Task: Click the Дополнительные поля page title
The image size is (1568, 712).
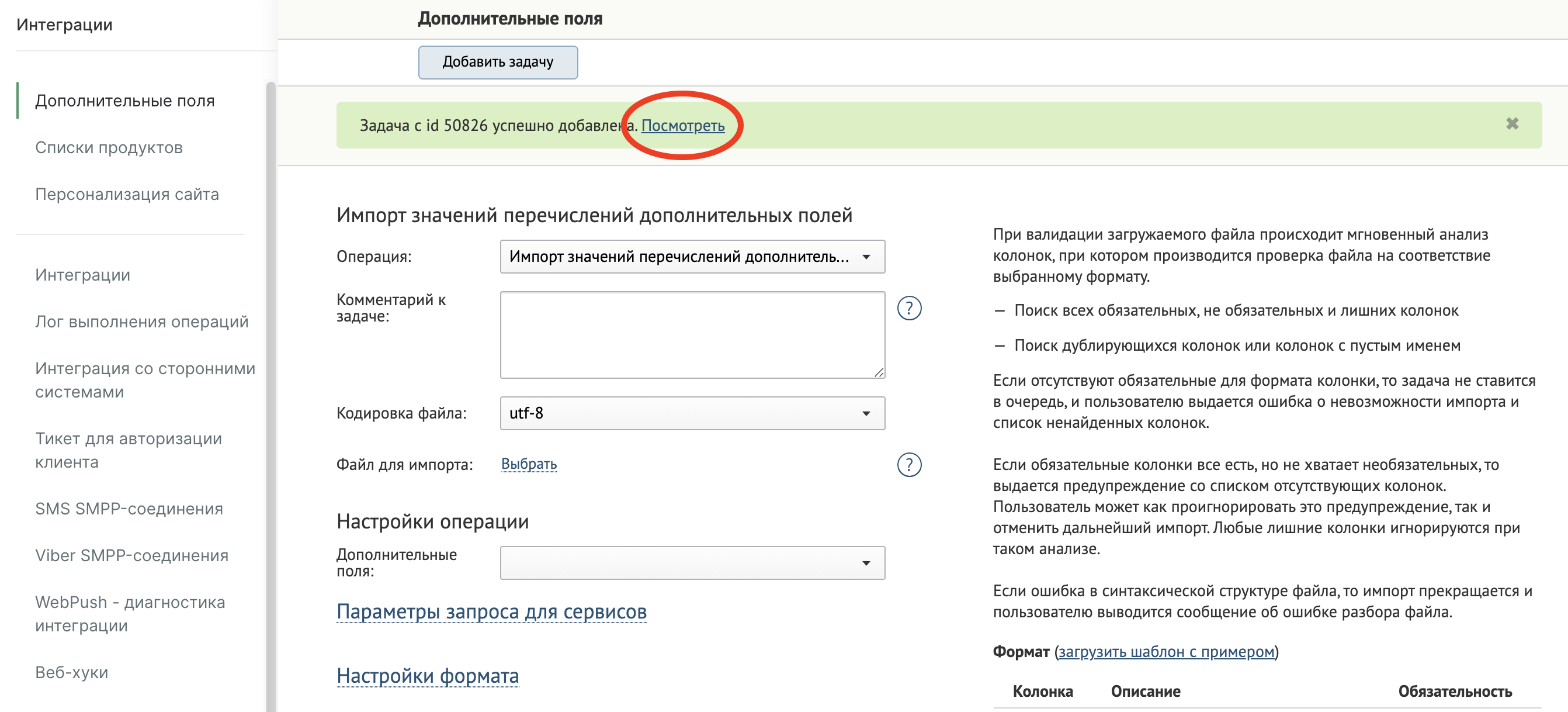Action: tap(510, 18)
